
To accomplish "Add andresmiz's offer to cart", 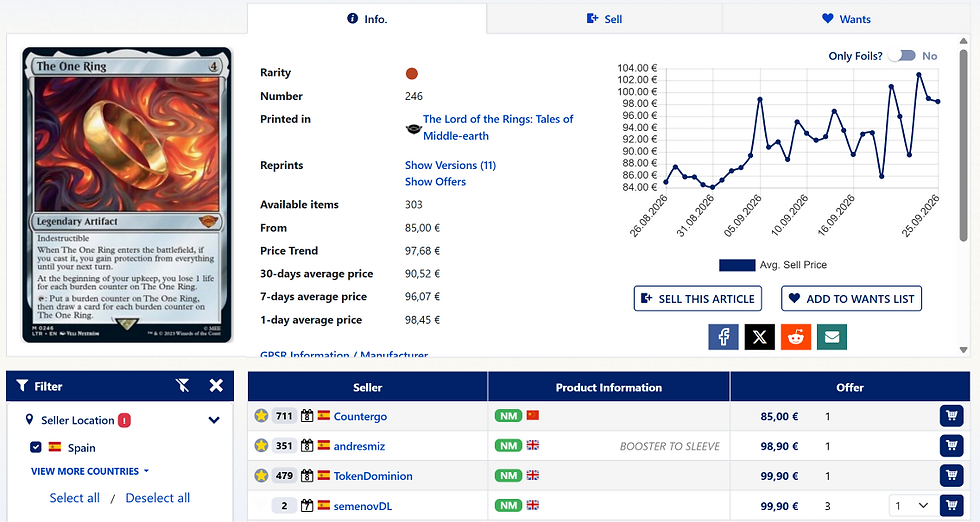I will pyautogui.click(x=951, y=446).
